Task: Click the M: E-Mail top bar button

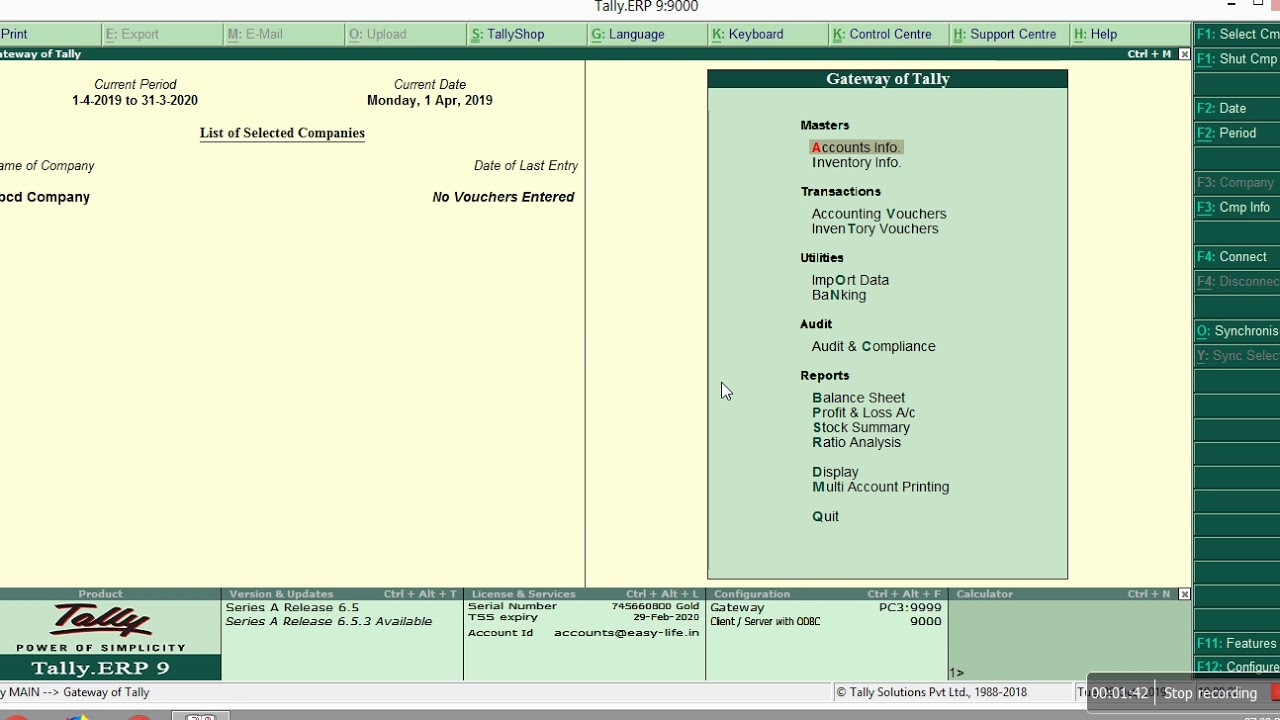Action: coord(255,34)
